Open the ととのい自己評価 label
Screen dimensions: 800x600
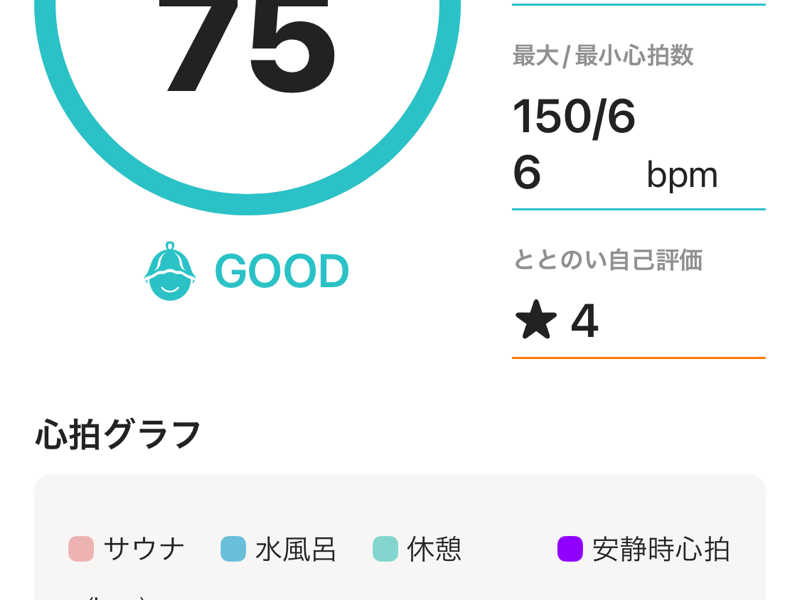608,260
